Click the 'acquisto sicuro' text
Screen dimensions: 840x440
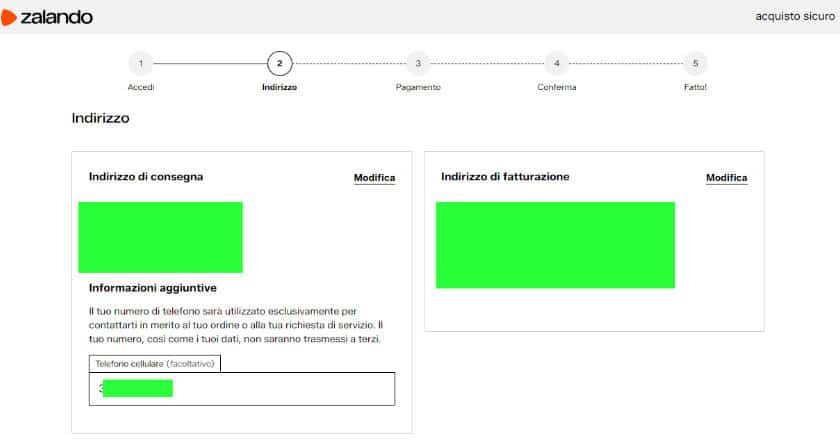[x=795, y=17]
